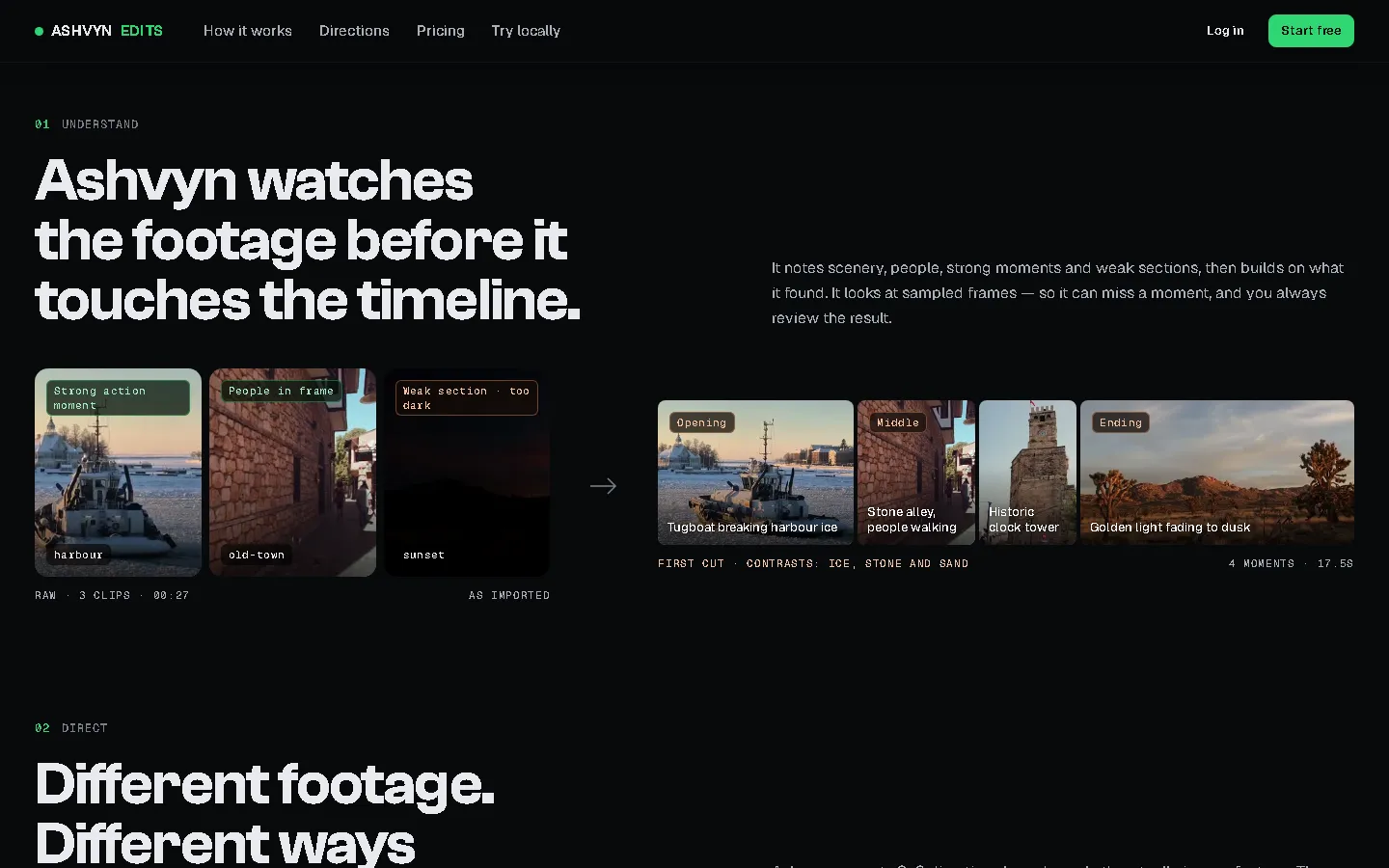Select the dark sunset clip thumbnail
The height and width of the screenshot is (868, 1389).
468,473
